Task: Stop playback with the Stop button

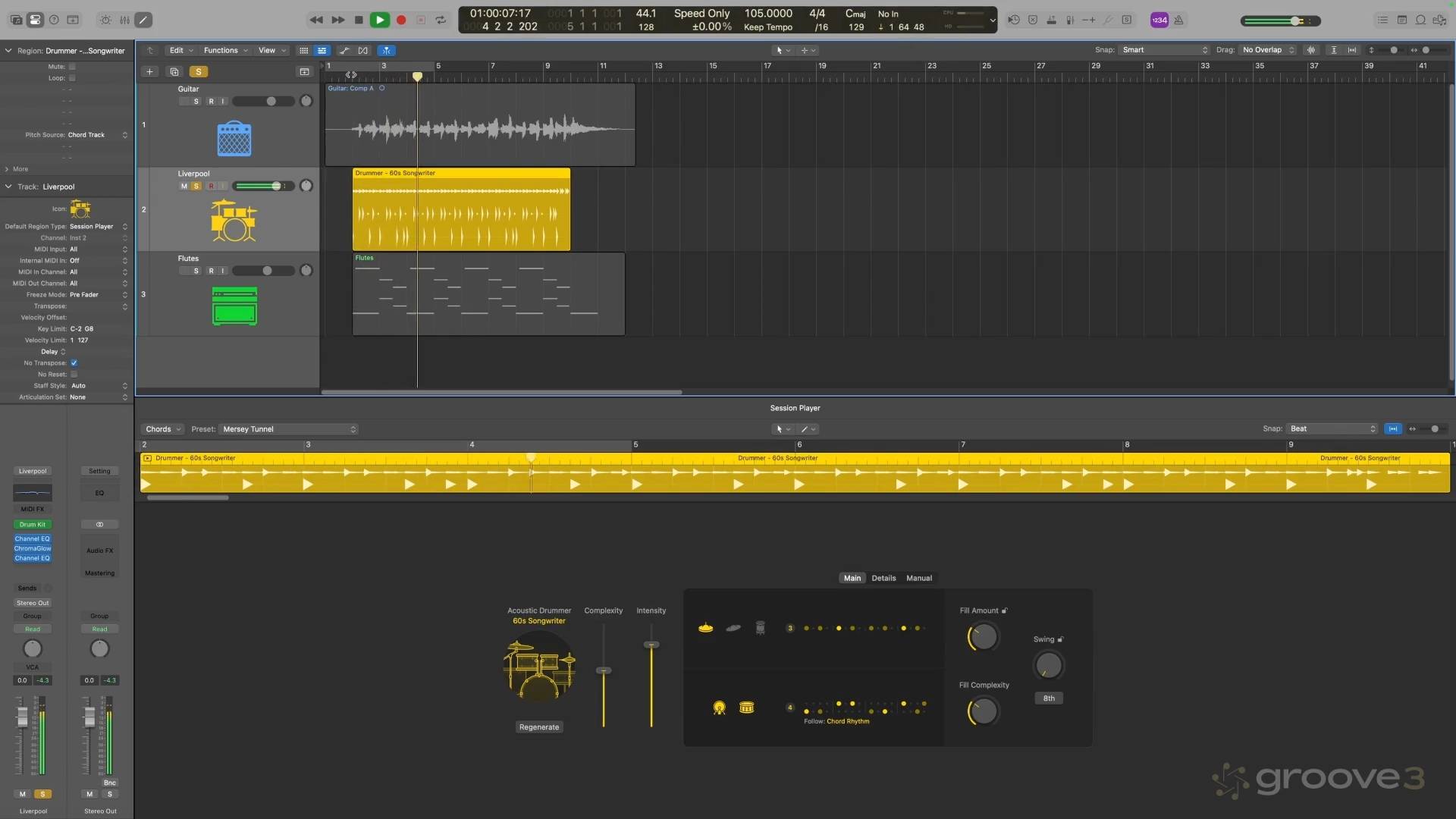Action: [x=359, y=20]
